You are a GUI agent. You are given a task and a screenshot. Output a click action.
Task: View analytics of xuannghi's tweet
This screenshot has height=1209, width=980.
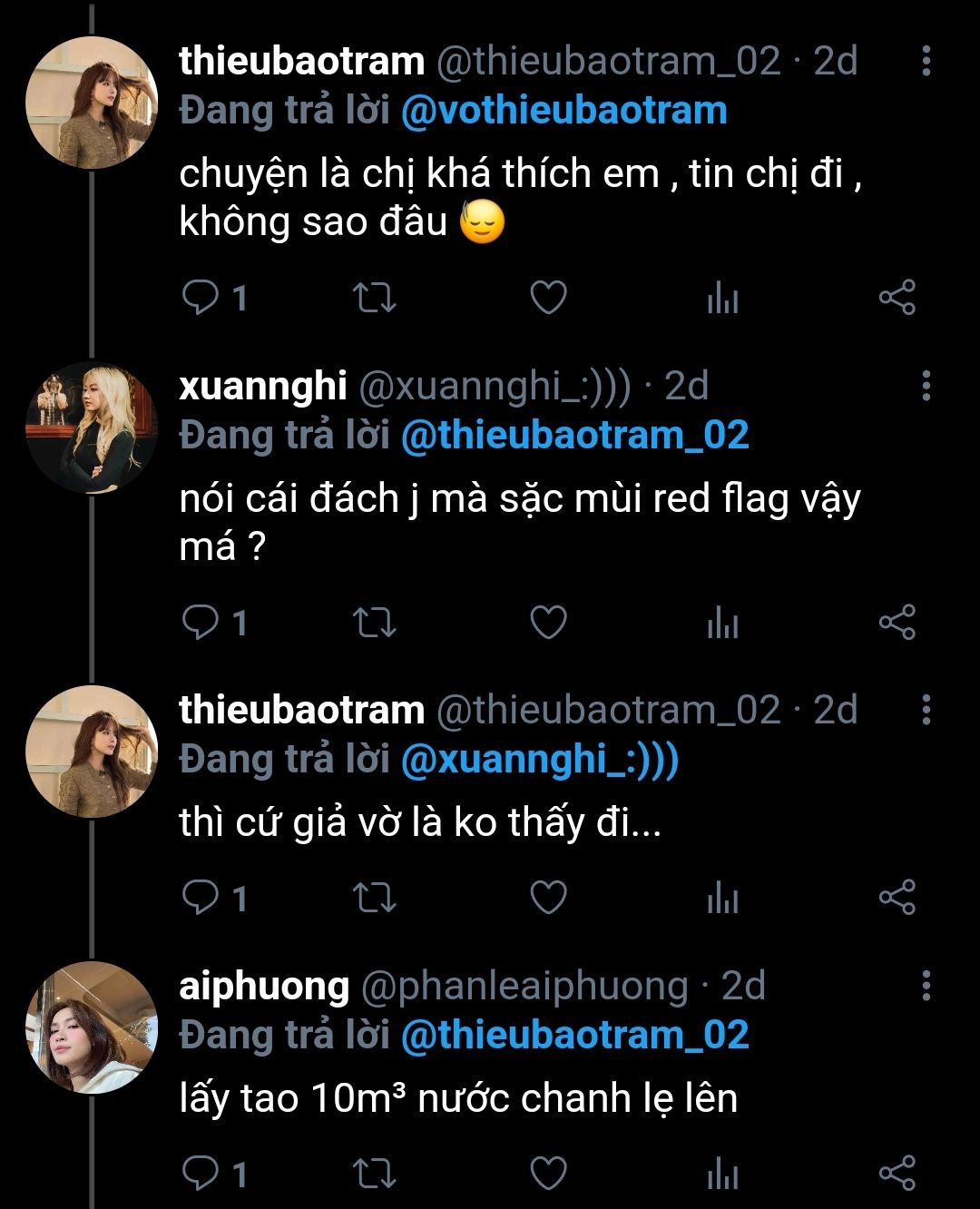(x=722, y=623)
